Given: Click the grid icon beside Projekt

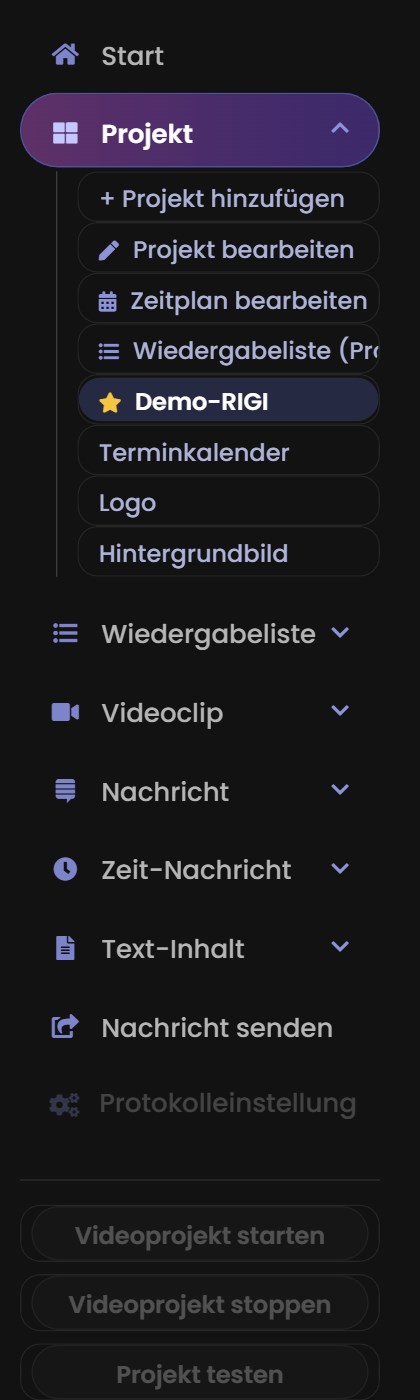Looking at the screenshot, I should tap(65, 134).
